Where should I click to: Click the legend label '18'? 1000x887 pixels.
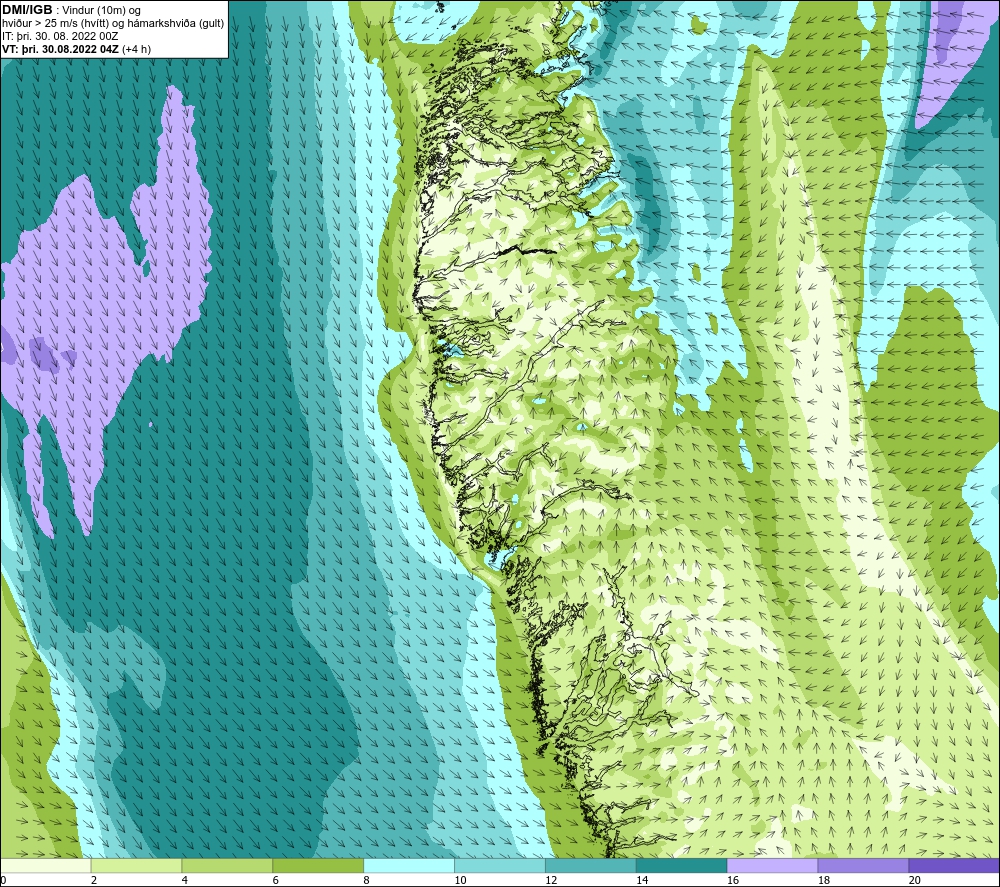pyautogui.click(x=823, y=880)
